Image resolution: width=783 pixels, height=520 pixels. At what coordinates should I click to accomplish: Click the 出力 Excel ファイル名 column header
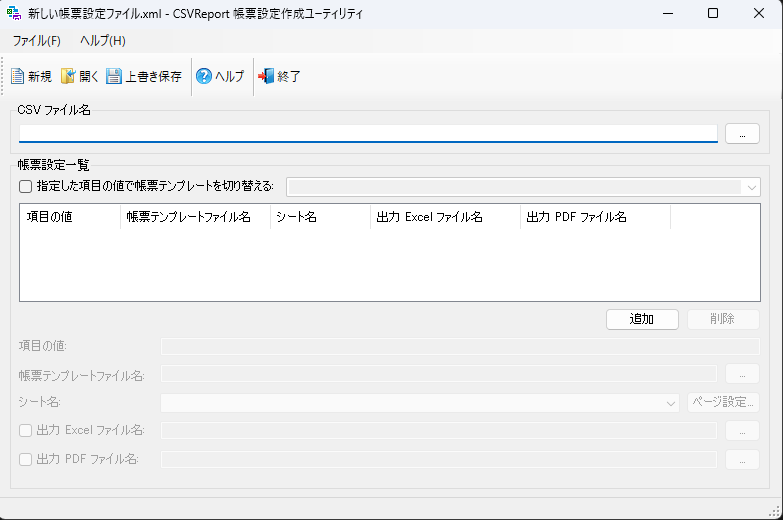click(x=445, y=217)
